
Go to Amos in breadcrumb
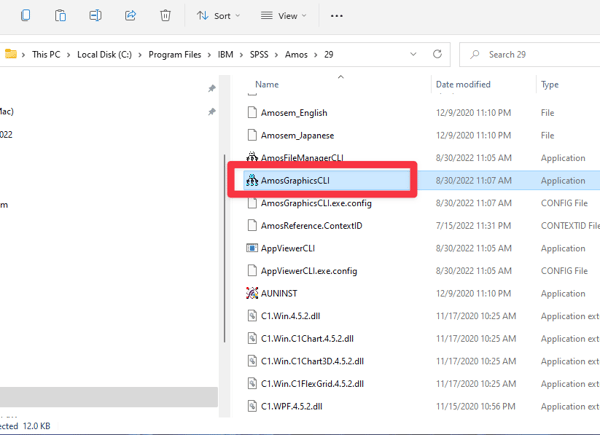coord(296,55)
